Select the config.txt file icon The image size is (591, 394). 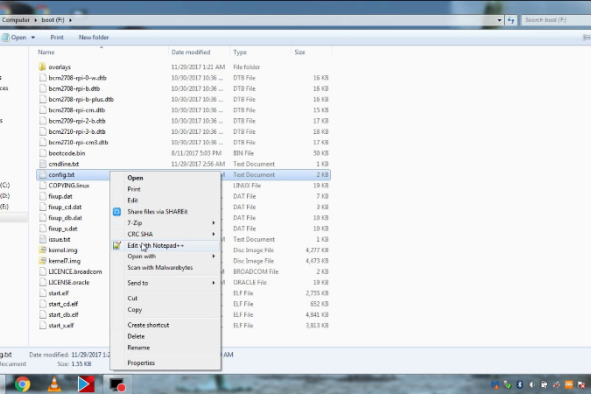[x=43, y=175]
